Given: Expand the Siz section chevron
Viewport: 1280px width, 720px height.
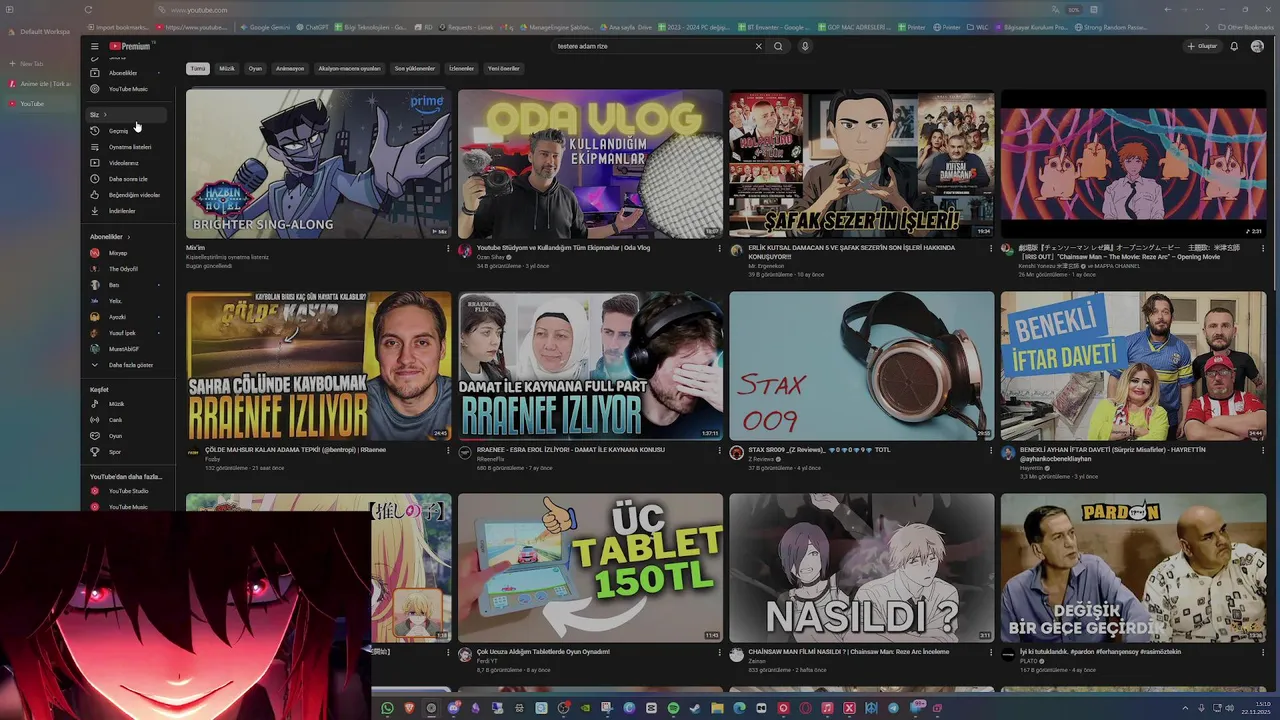Looking at the screenshot, I should coord(105,115).
